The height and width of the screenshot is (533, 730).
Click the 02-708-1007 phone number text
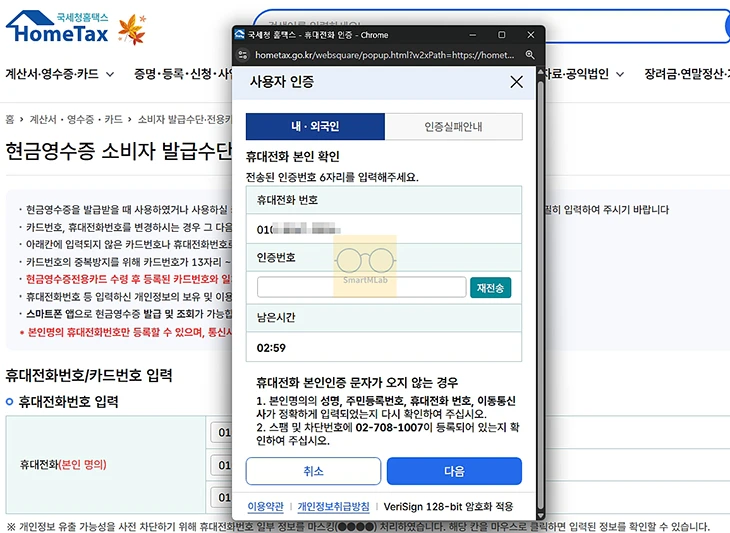(x=389, y=427)
